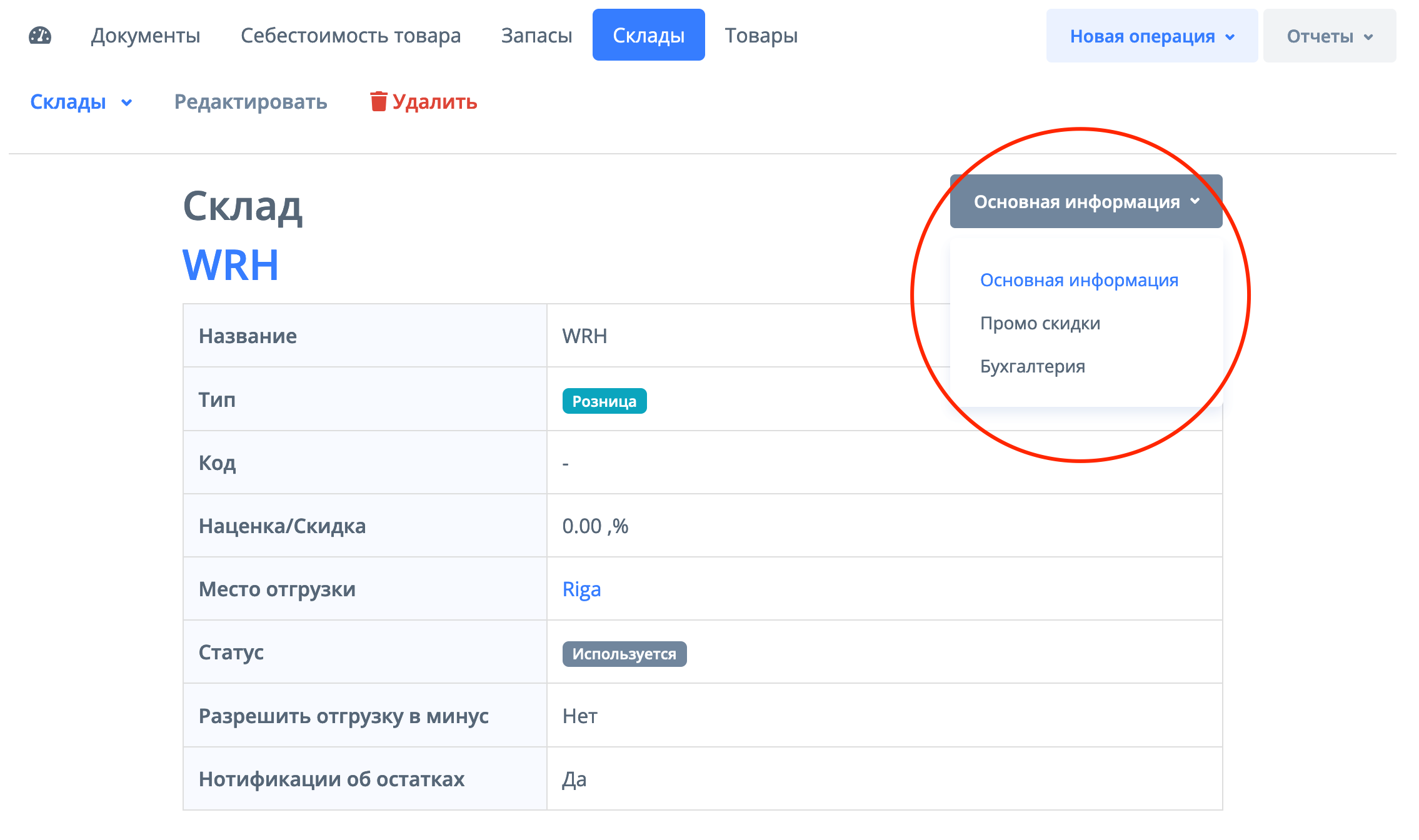Select Бухгалтерия menu item
1419x840 pixels.
(x=1032, y=366)
